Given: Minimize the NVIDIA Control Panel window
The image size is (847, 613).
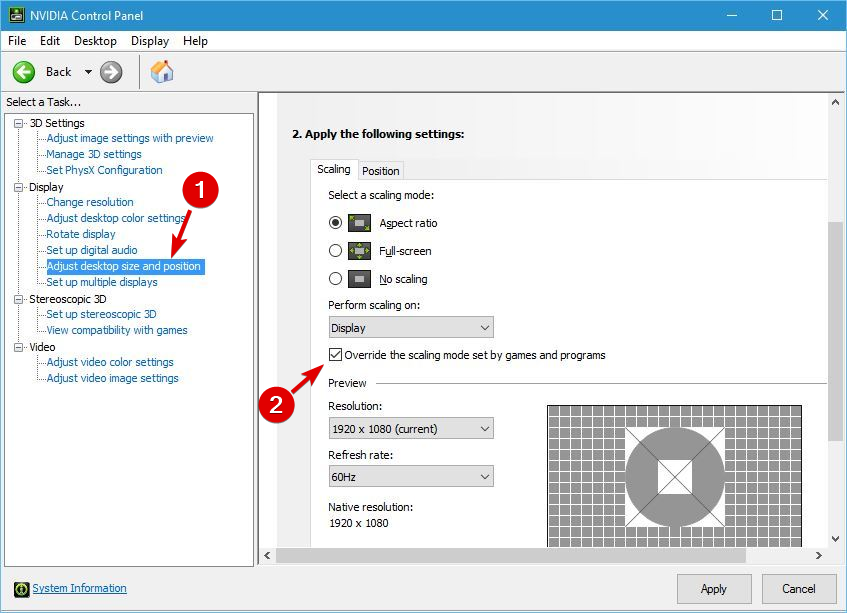Looking at the screenshot, I should 732,15.
